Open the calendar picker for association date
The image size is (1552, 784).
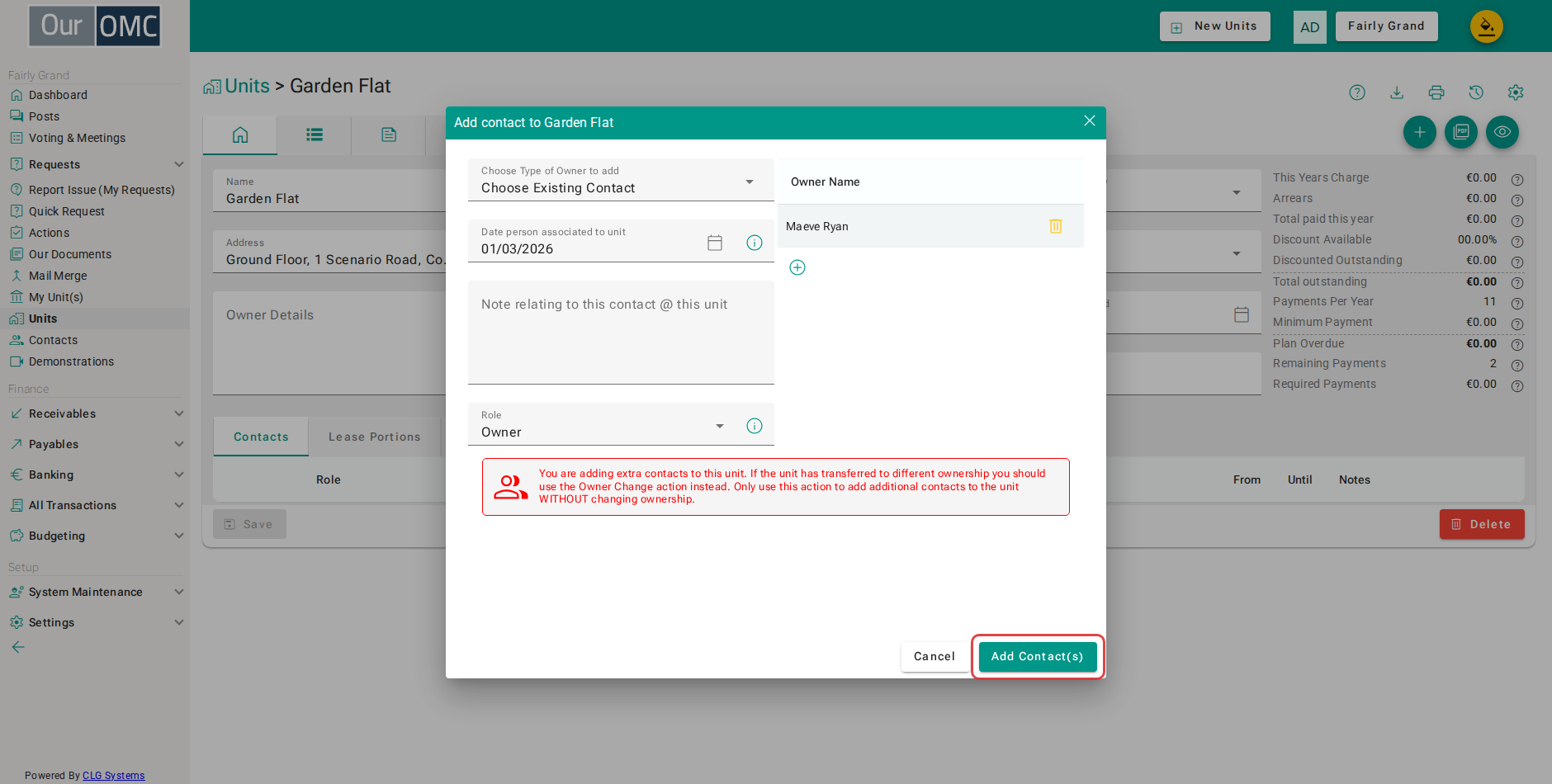tap(715, 243)
